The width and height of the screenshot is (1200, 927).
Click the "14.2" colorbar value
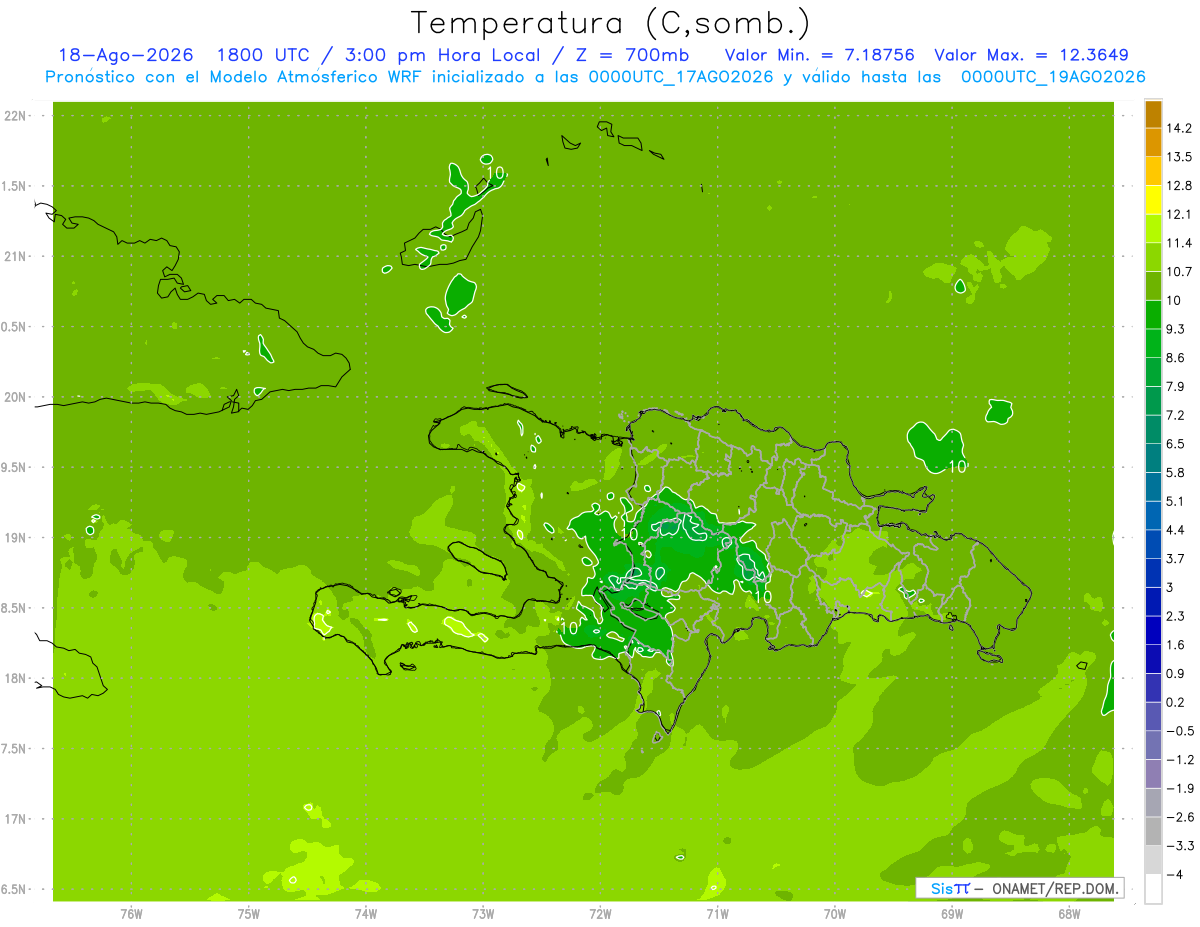pos(1179,128)
